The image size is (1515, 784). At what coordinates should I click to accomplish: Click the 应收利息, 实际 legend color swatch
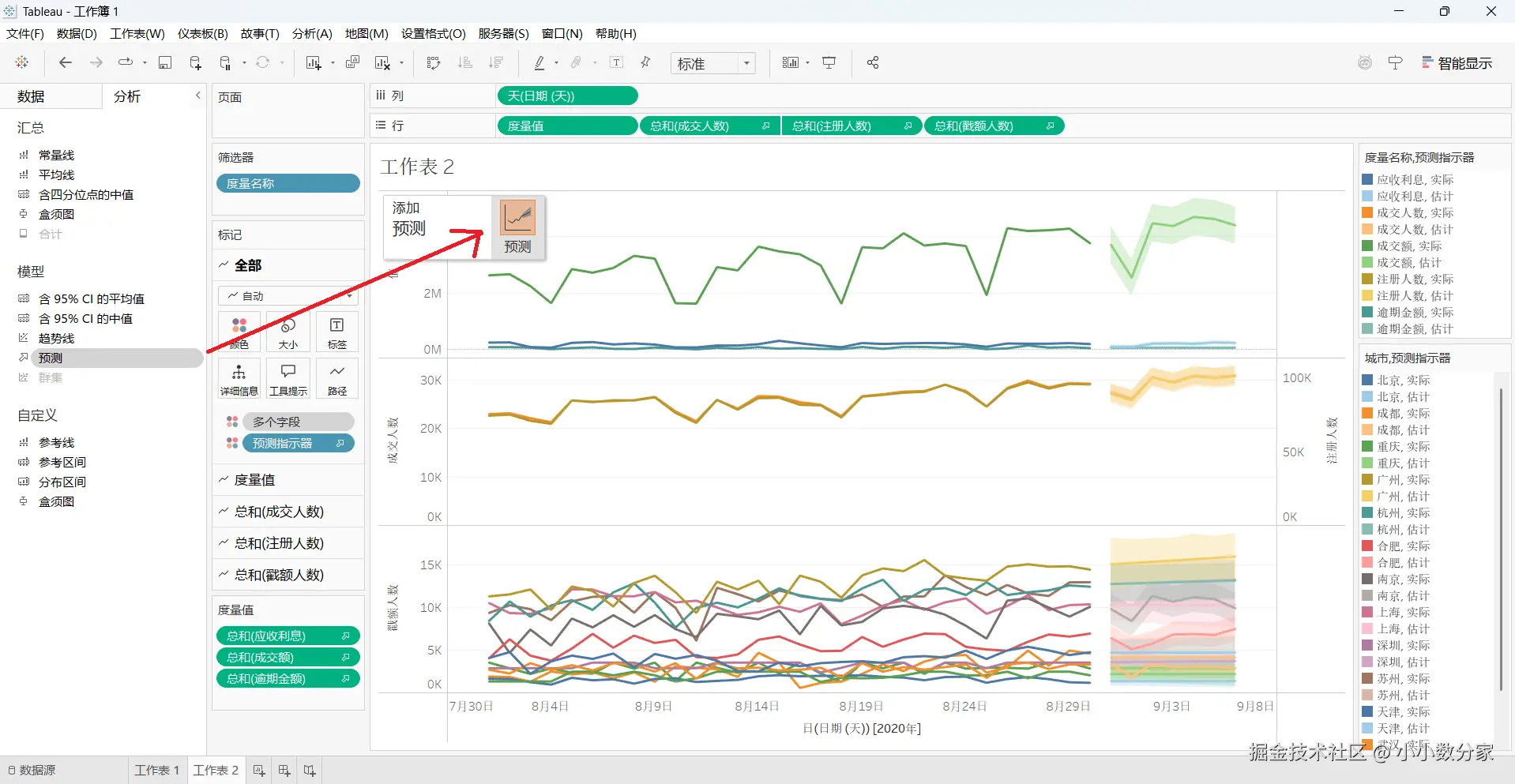pyautogui.click(x=1367, y=179)
